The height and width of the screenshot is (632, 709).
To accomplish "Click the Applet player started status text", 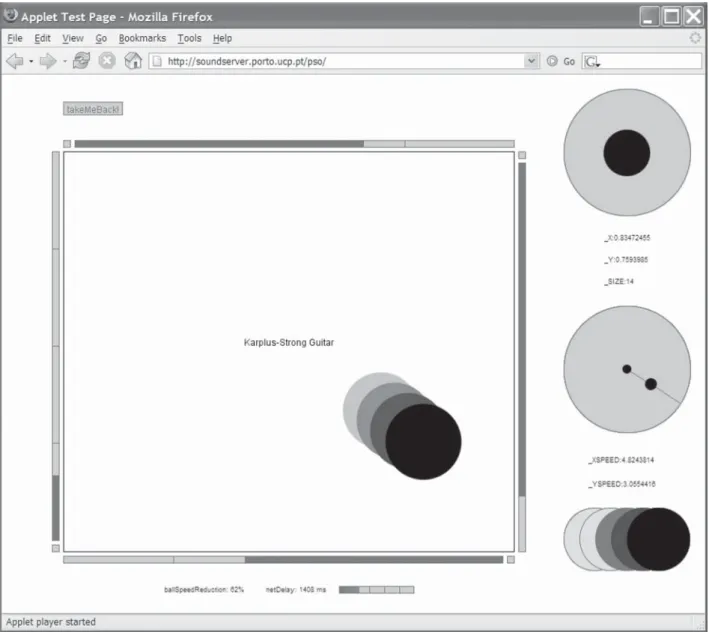I will (51, 622).
